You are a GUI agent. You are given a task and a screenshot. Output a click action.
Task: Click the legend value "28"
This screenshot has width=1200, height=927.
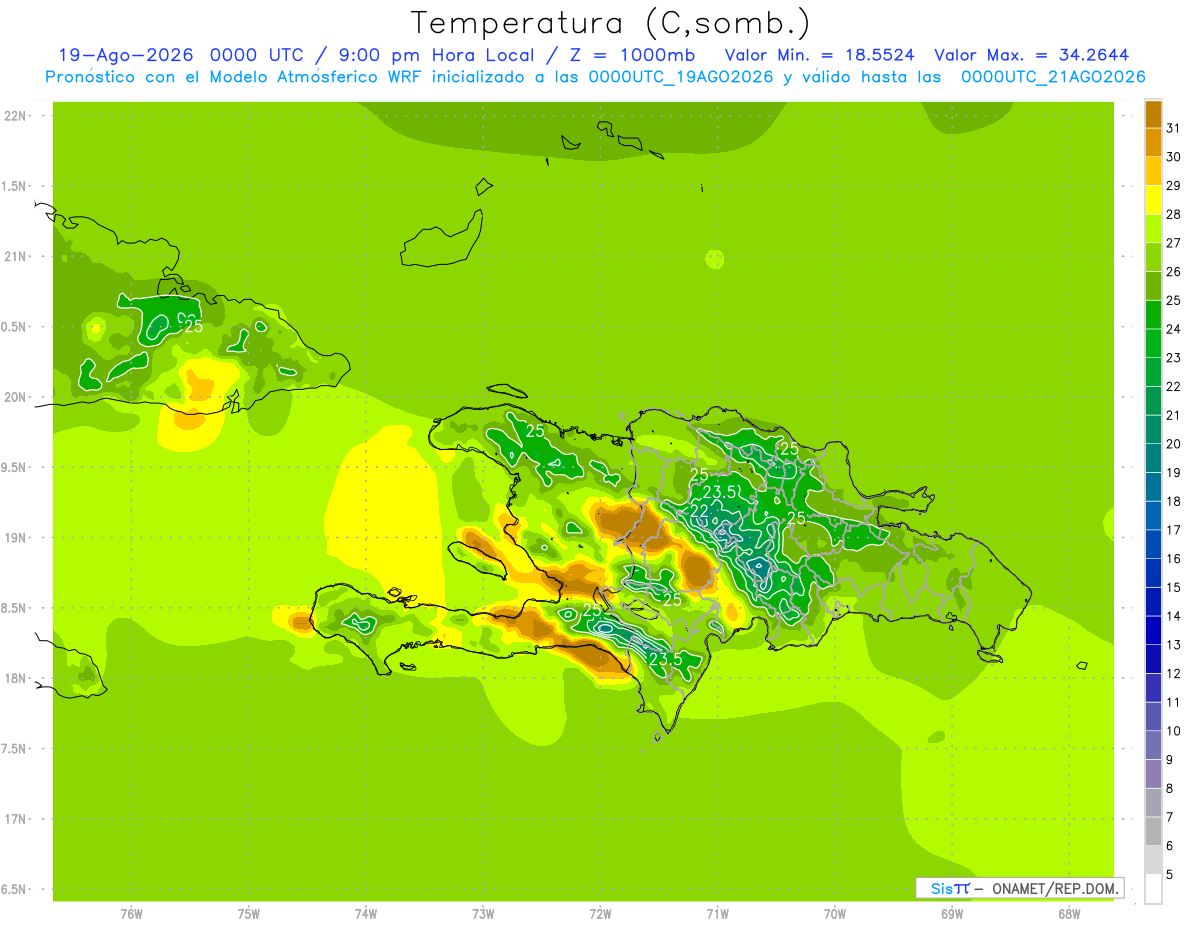pyautogui.click(x=1173, y=214)
